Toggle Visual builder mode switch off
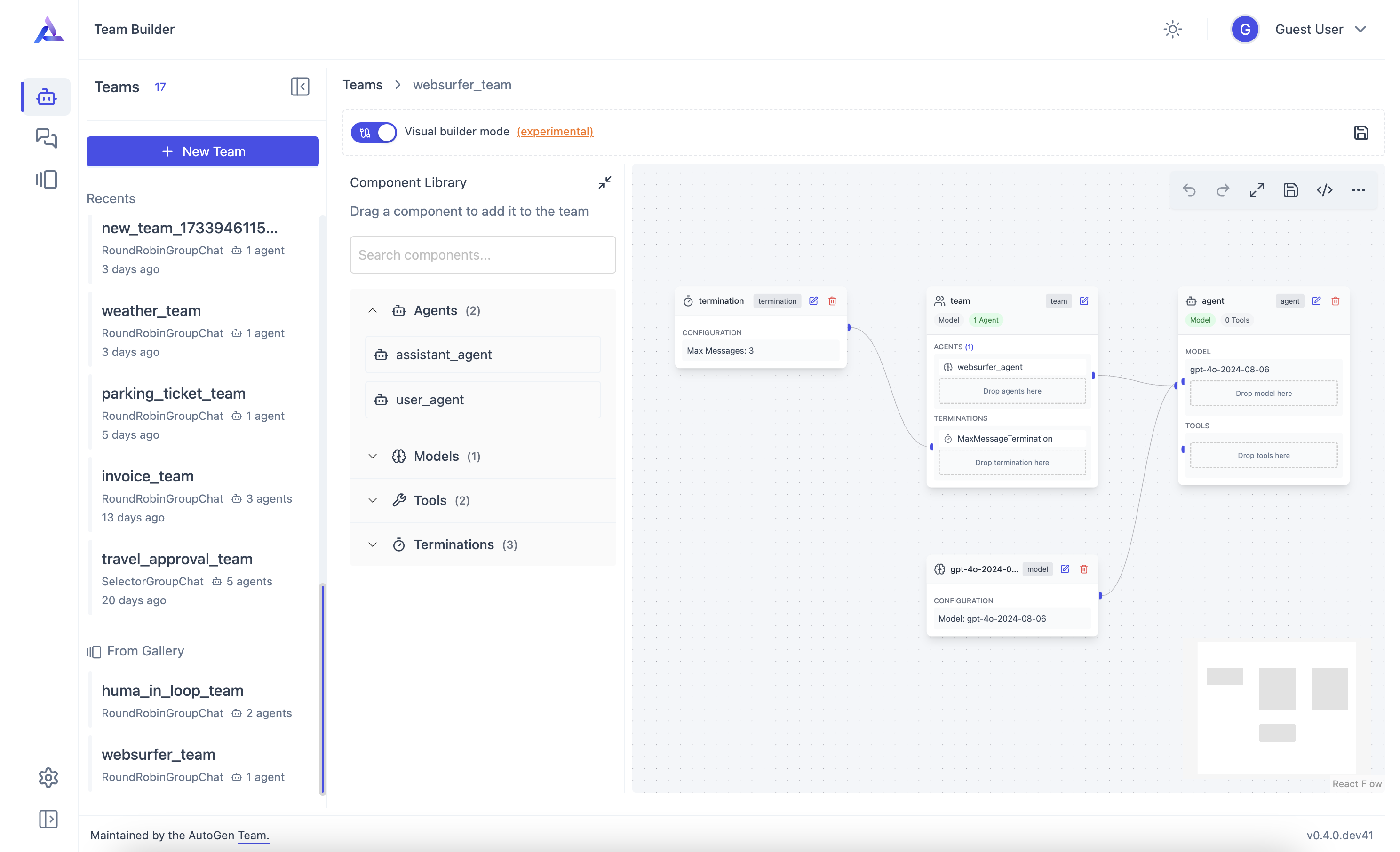This screenshot has width=1400, height=852. pos(374,132)
